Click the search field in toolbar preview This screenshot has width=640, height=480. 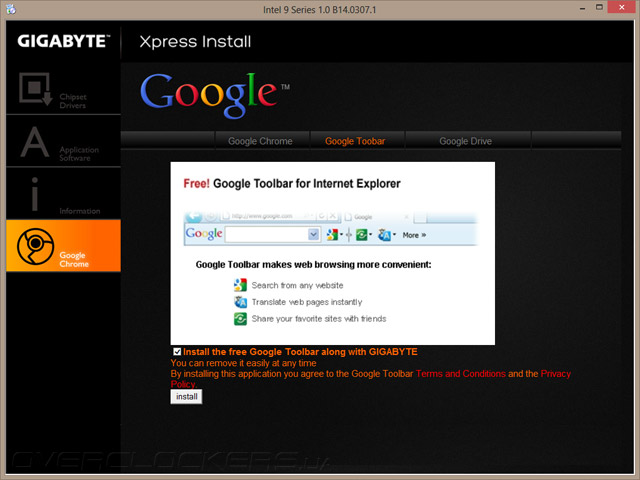(267, 235)
